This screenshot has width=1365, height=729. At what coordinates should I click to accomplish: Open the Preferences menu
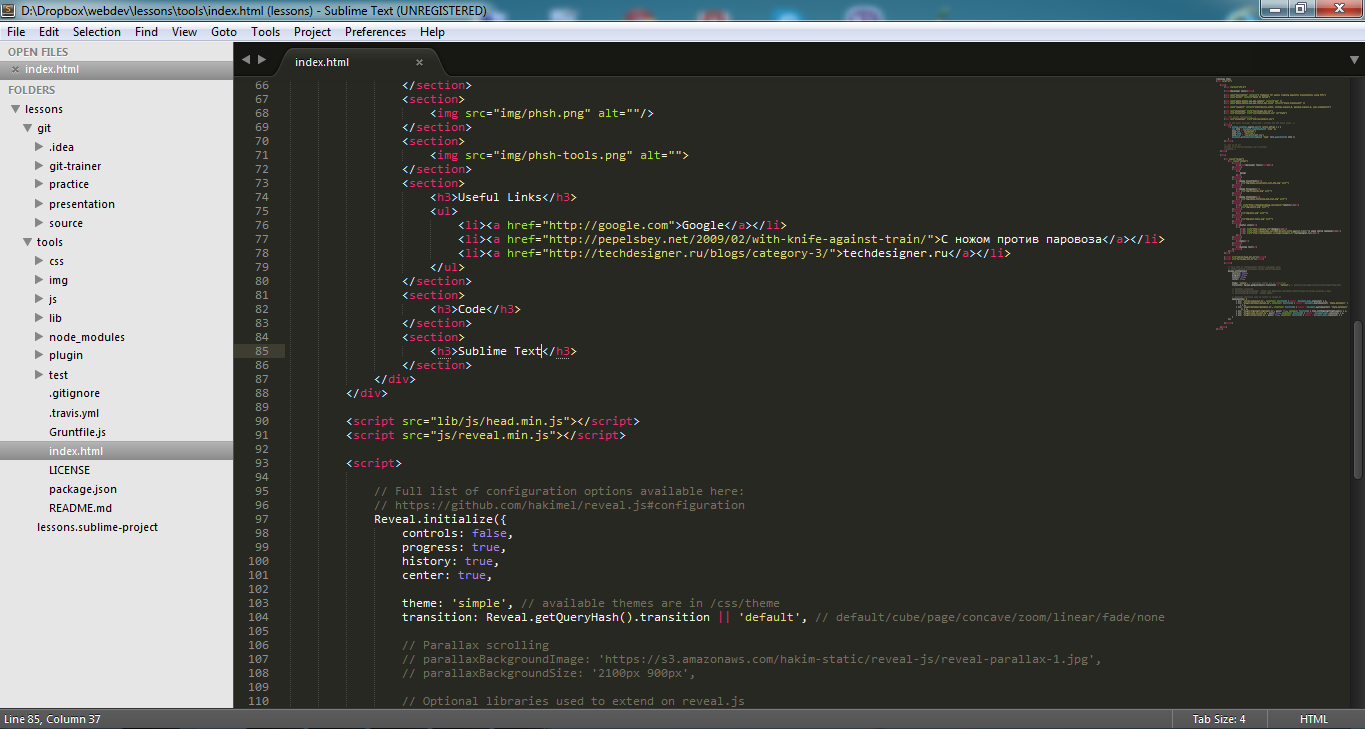[x=375, y=31]
